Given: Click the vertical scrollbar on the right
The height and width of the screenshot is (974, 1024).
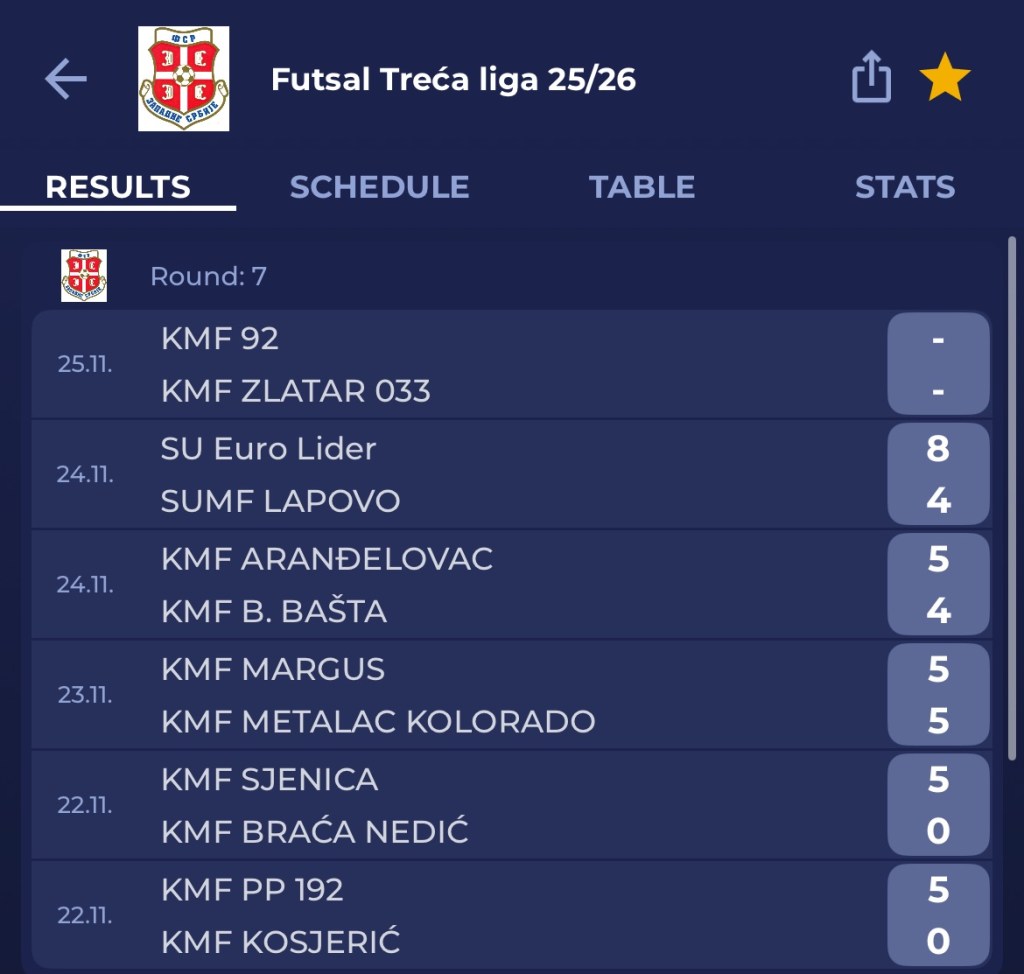Looking at the screenshot, I should (x=1012, y=500).
